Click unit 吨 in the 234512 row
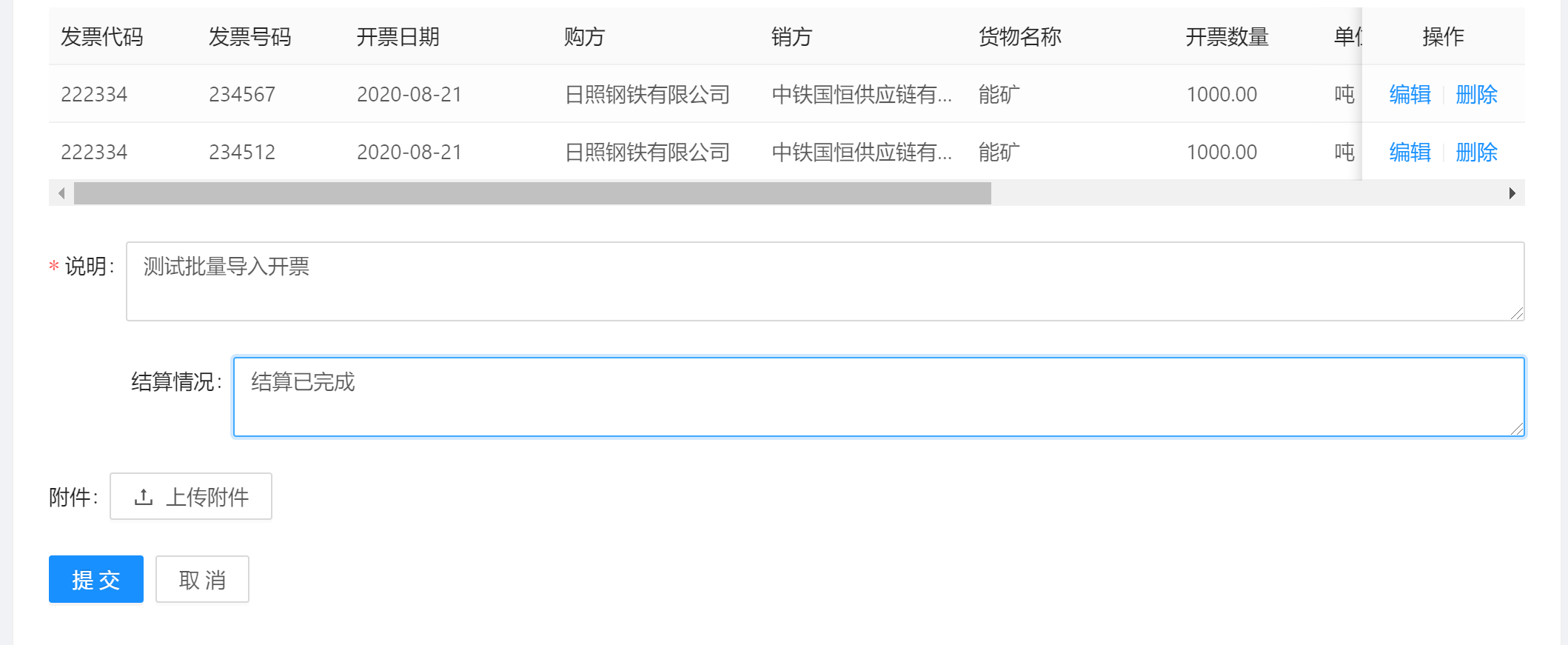 click(x=1344, y=152)
